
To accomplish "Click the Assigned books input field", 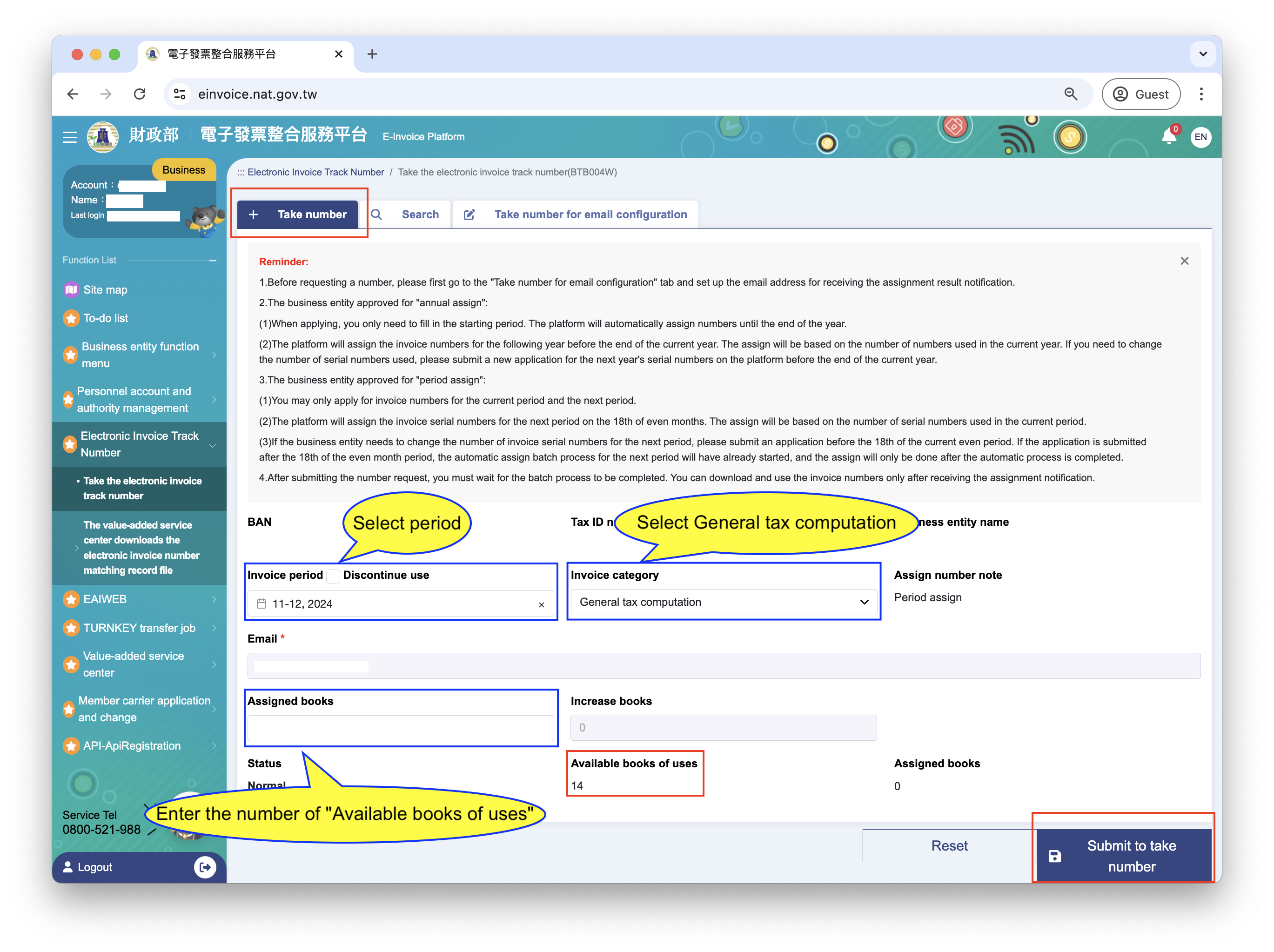I will click(x=401, y=727).
